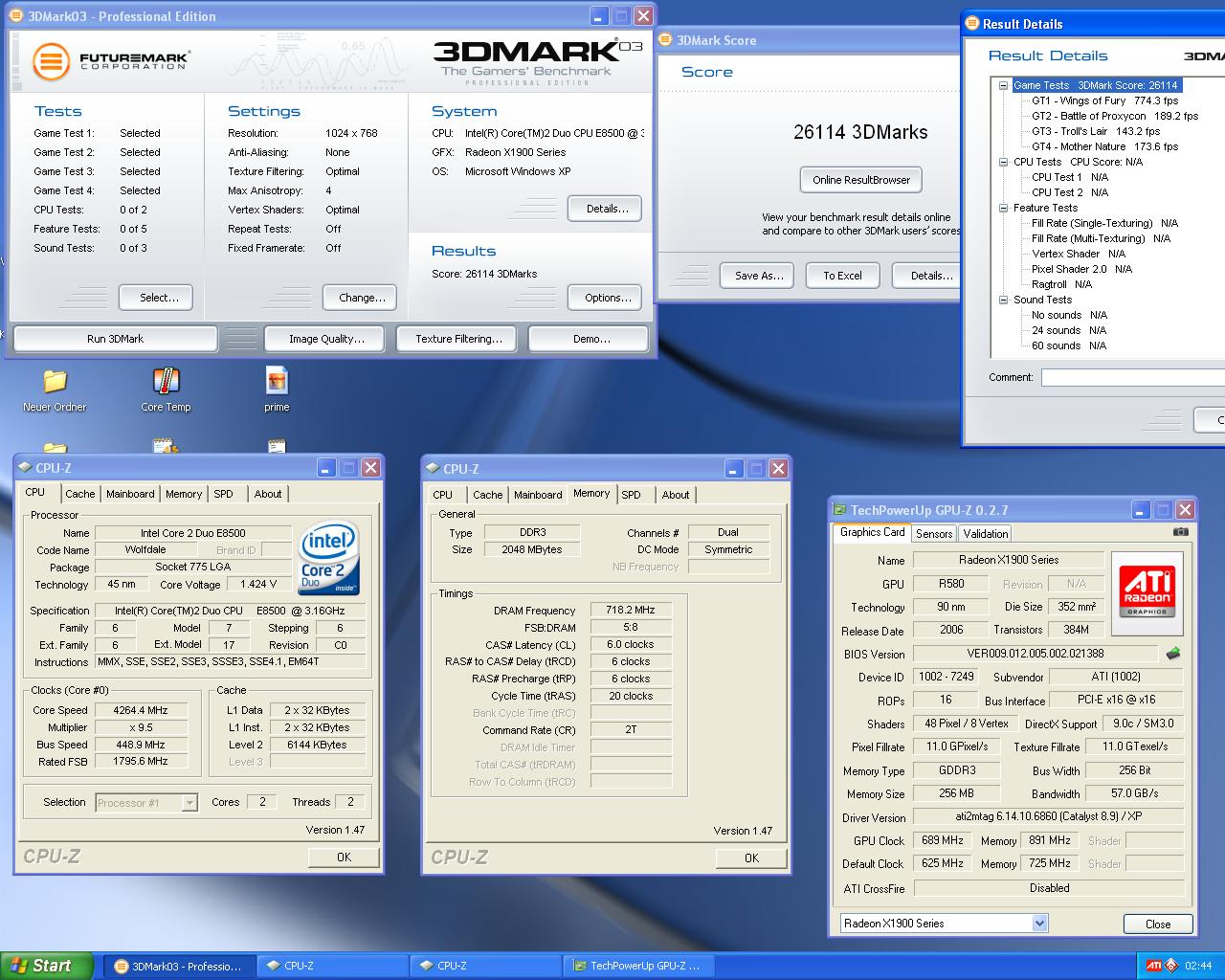The image size is (1225, 980).
Task: Click the BIOS save icon in GPU-Z
Action: click(1173, 654)
